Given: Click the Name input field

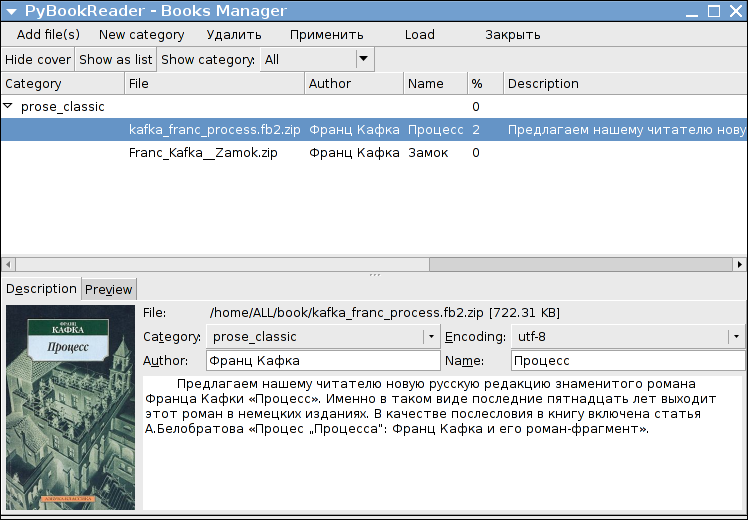Looking at the screenshot, I should tap(628, 361).
